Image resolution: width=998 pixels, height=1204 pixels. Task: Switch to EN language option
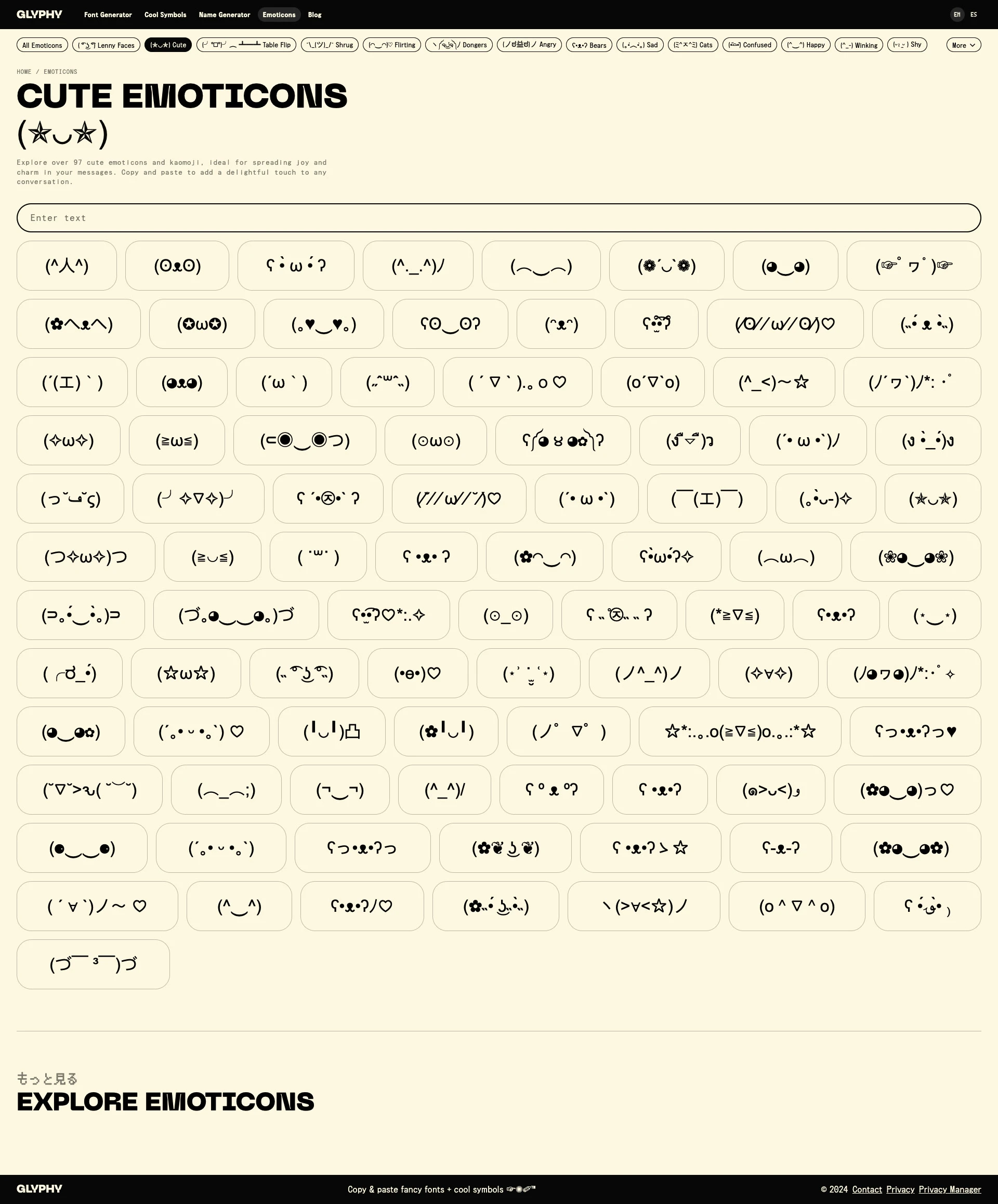956,15
